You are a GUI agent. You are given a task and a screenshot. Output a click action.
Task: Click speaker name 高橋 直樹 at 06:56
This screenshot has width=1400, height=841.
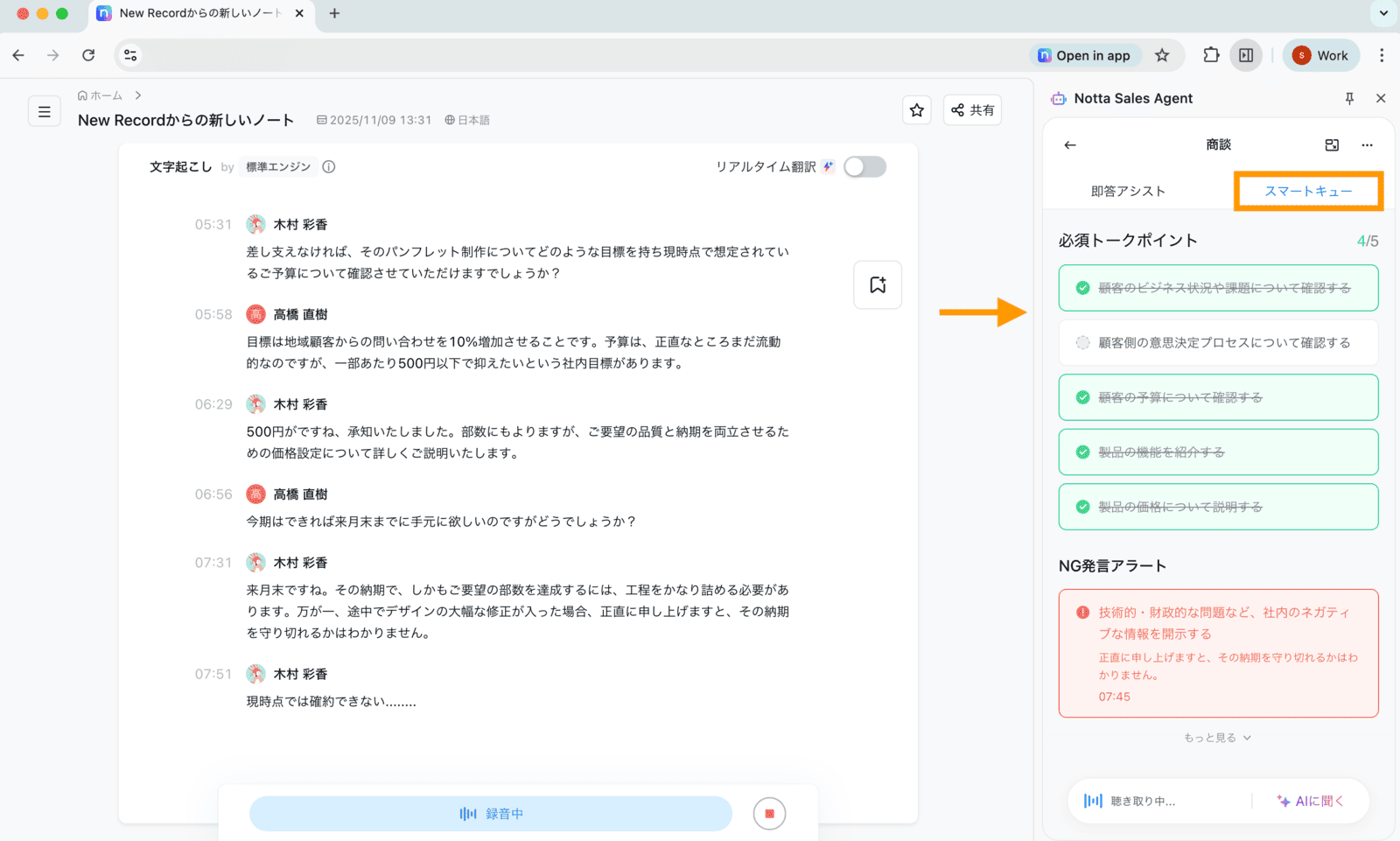(x=300, y=494)
